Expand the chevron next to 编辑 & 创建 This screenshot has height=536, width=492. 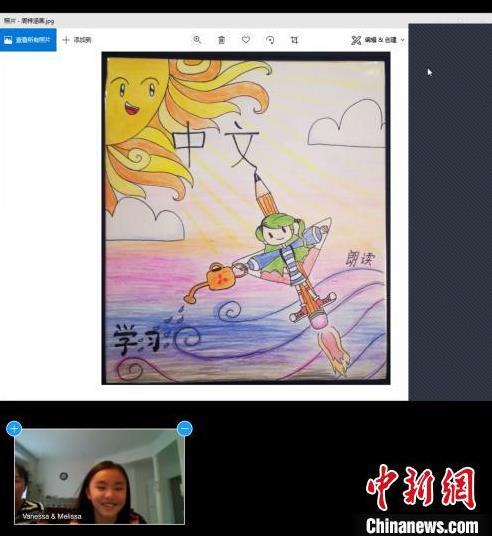click(402, 40)
